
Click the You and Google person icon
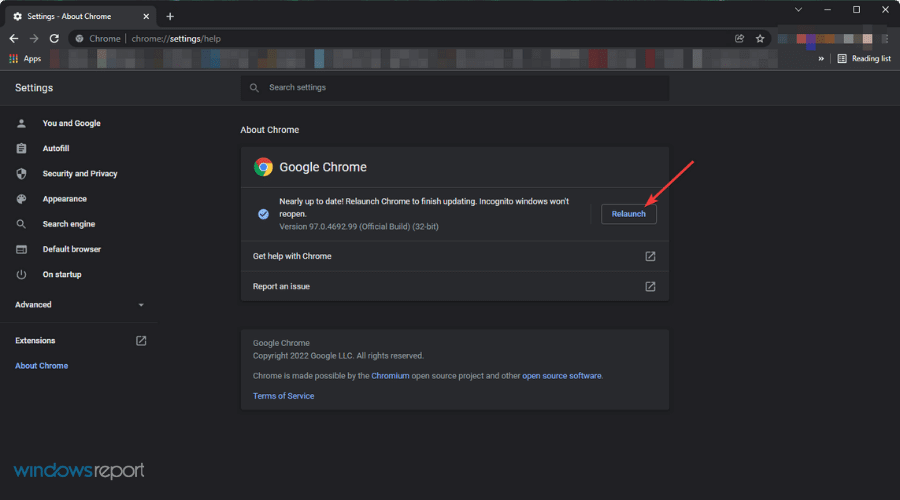tap(21, 123)
